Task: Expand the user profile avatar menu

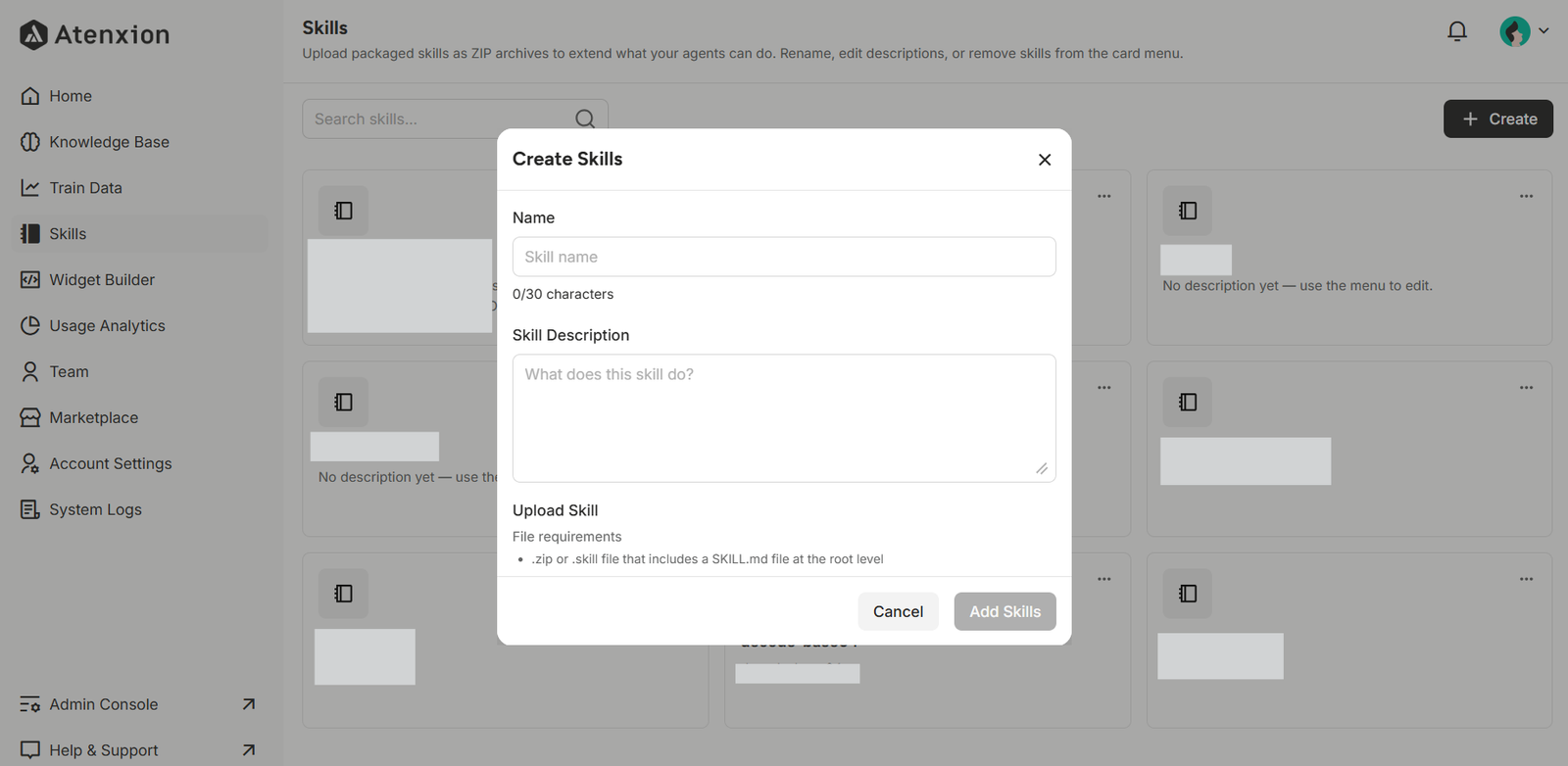Action: coord(1524,31)
